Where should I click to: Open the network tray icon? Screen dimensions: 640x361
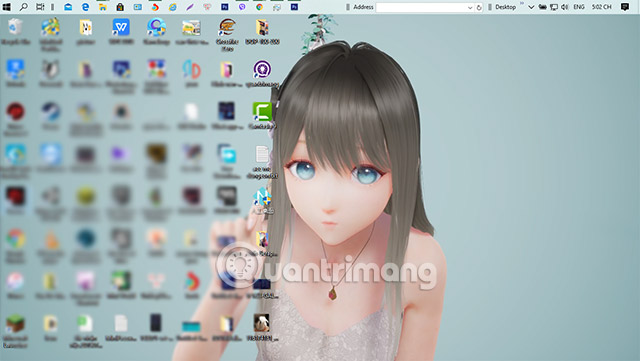coord(554,7)
